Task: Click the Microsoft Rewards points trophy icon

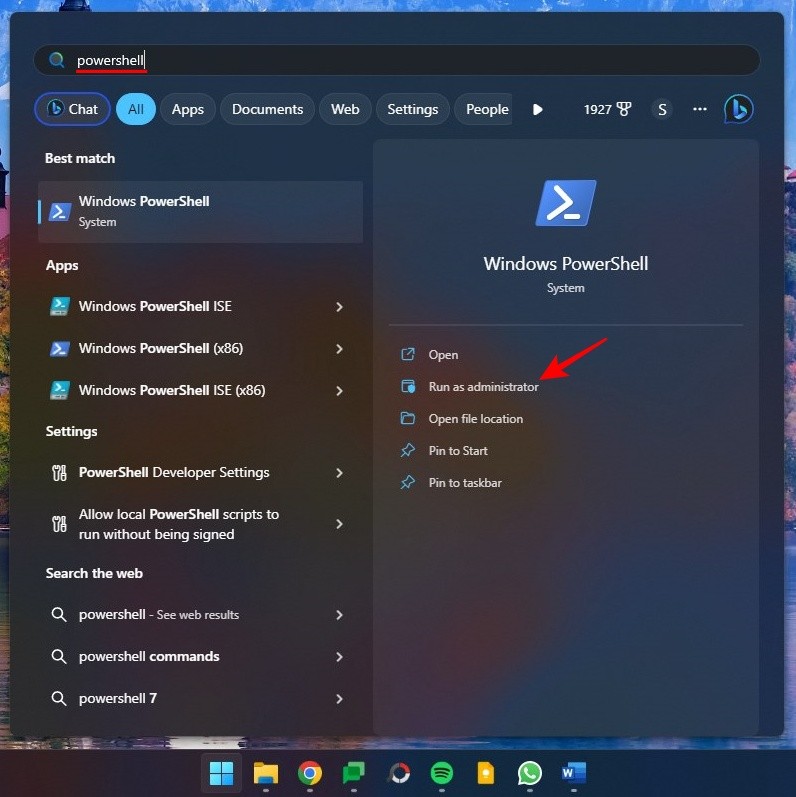Action: coord(624,109)
